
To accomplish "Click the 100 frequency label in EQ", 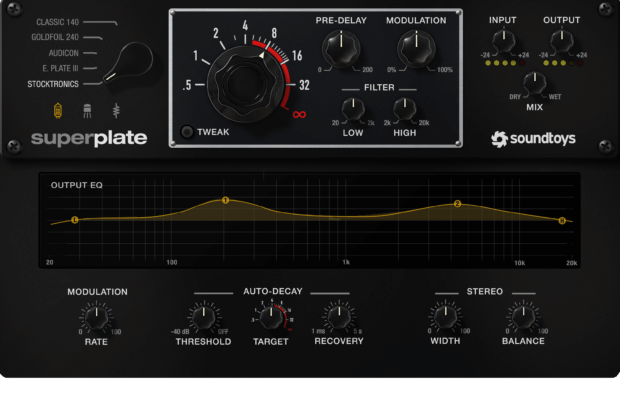I will (172, 262).
